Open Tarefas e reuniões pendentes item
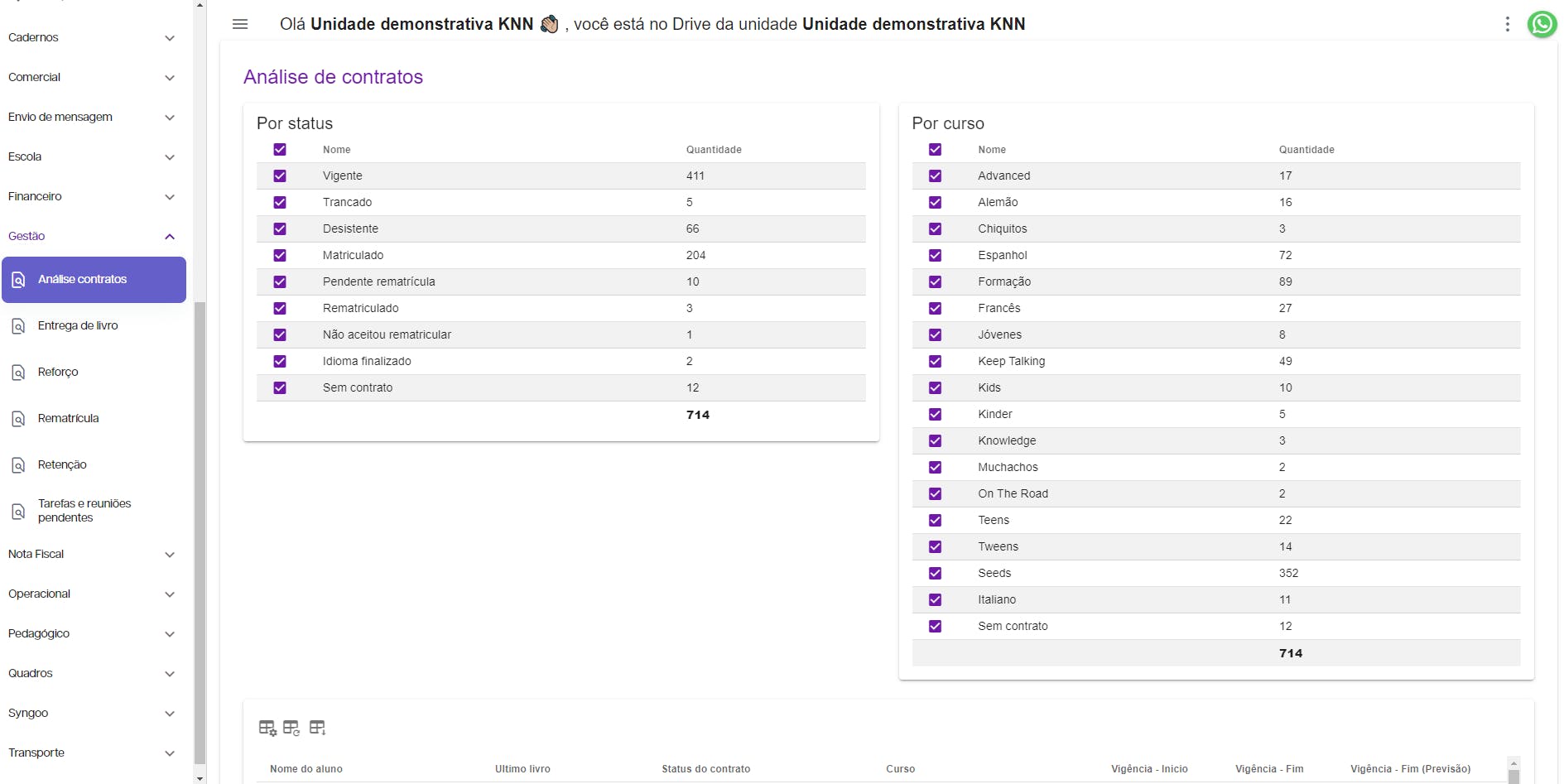The width and height of the screenshot is (1564, 784). [94, 511]
